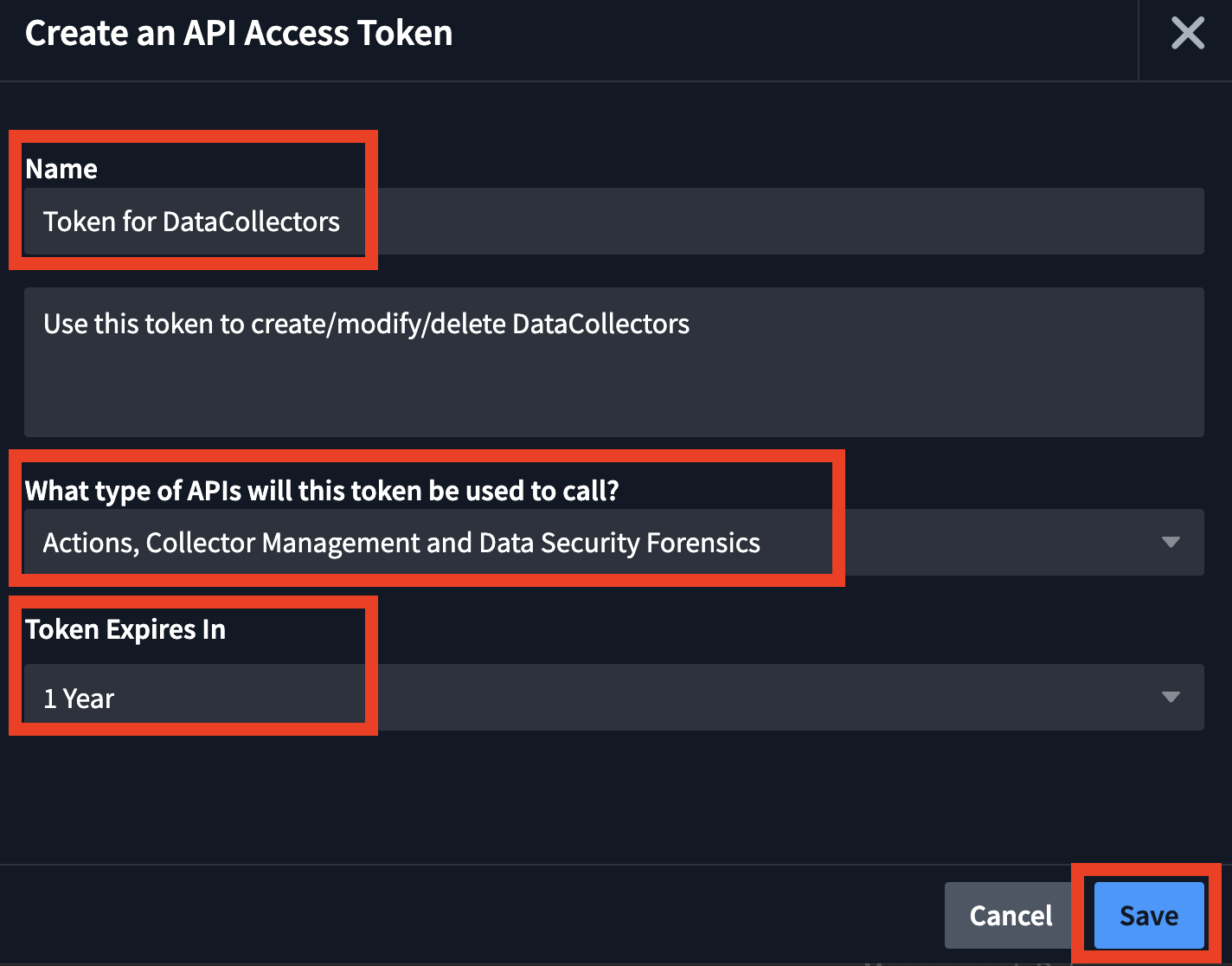
Task: Select the '1 Year' expiry value
Action: tap(79, 698)
